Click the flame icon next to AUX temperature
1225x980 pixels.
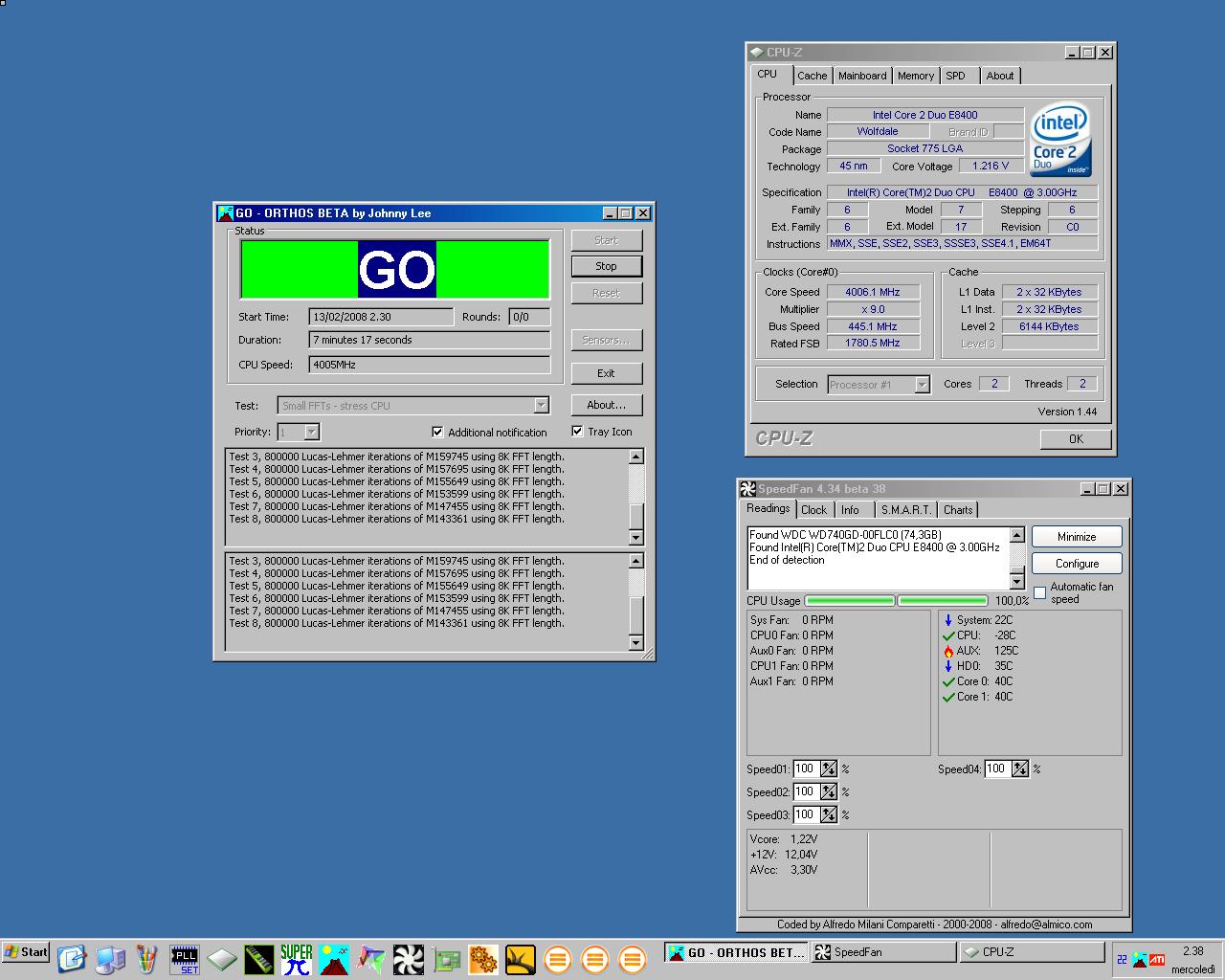pos(948,651)
